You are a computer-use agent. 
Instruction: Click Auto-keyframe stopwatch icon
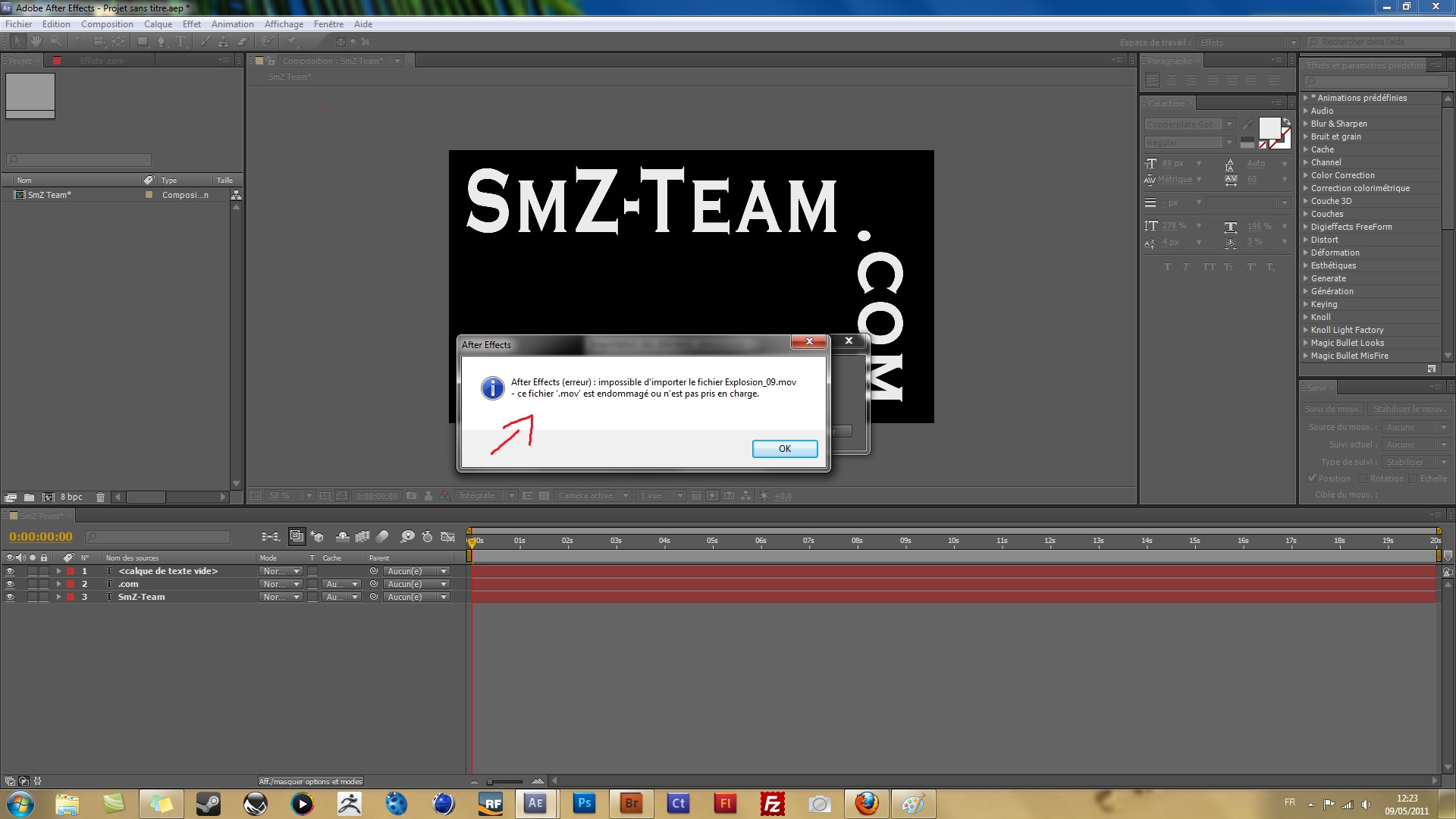tap(428, 536)
